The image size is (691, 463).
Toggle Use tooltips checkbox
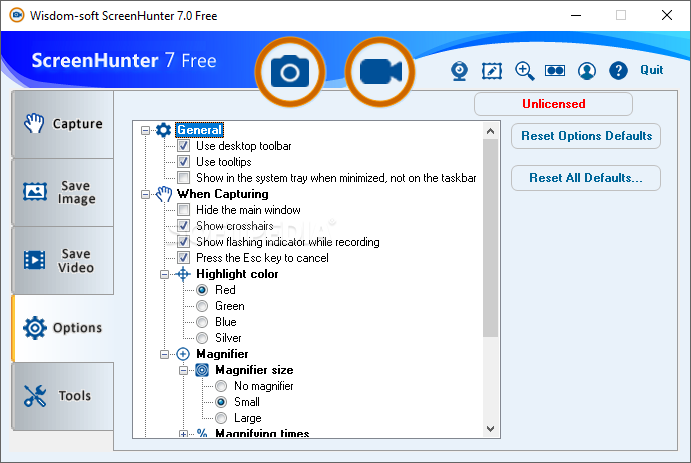tap(183, 162)
